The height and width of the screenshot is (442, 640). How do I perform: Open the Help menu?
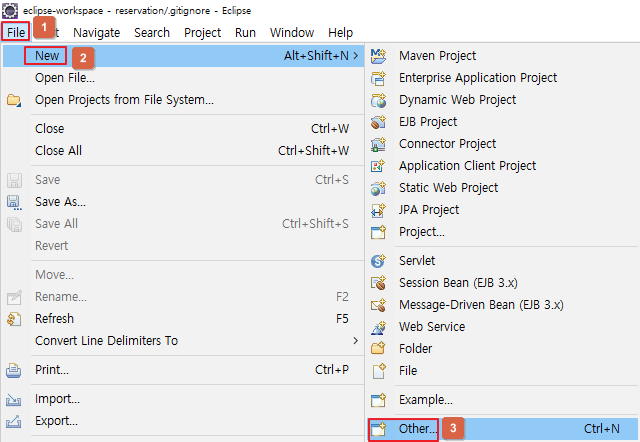(340, 32)
